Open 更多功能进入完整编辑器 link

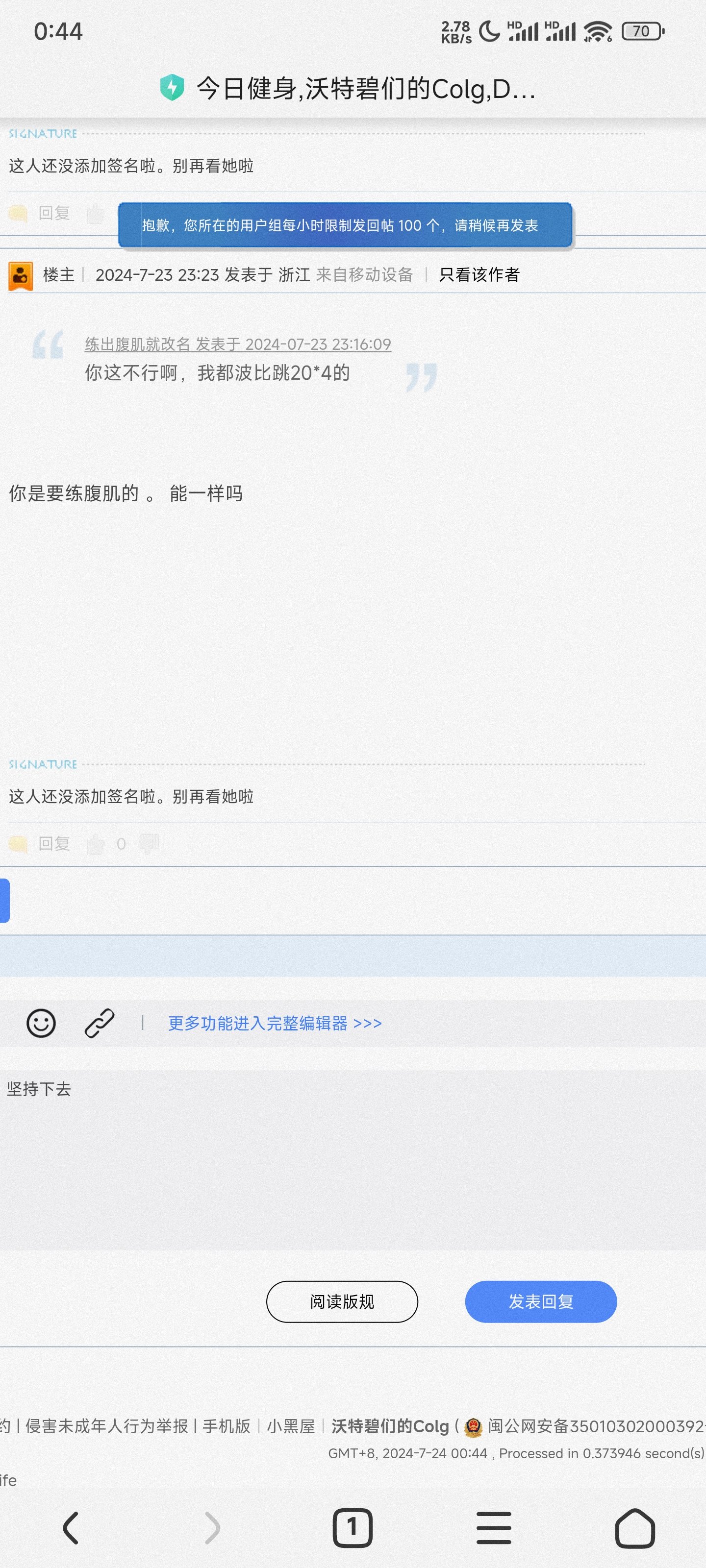pyautogui.click(x=275, y=1023)
